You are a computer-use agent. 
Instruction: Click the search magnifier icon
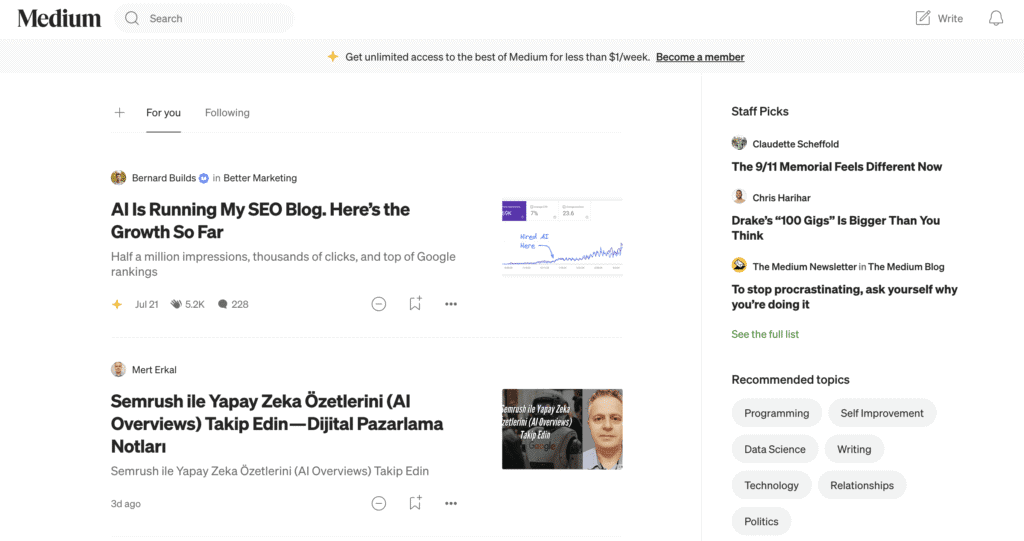coord(132,18)
